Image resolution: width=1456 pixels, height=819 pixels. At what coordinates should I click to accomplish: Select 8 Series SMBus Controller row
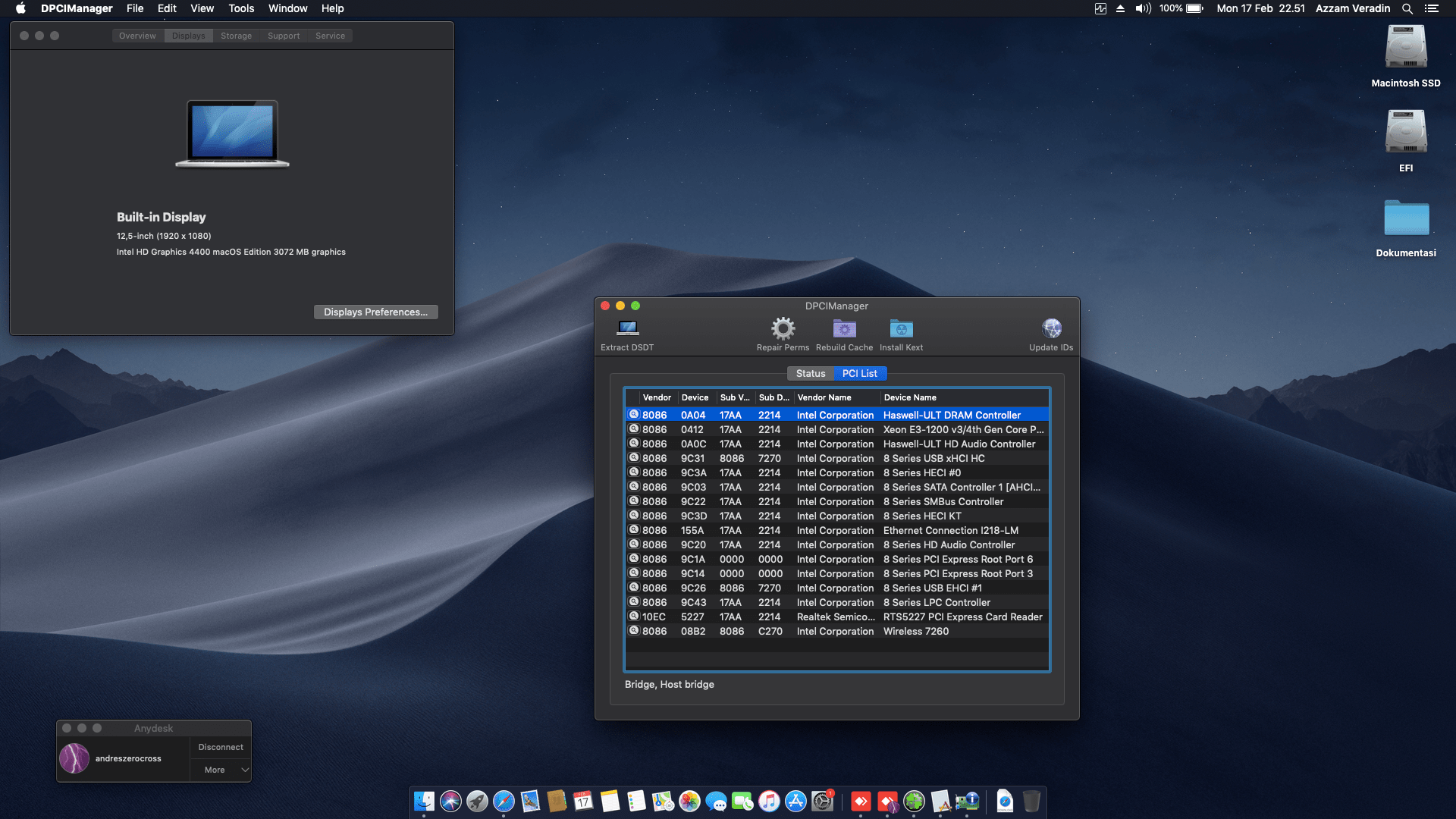click(x=837, y=501)
